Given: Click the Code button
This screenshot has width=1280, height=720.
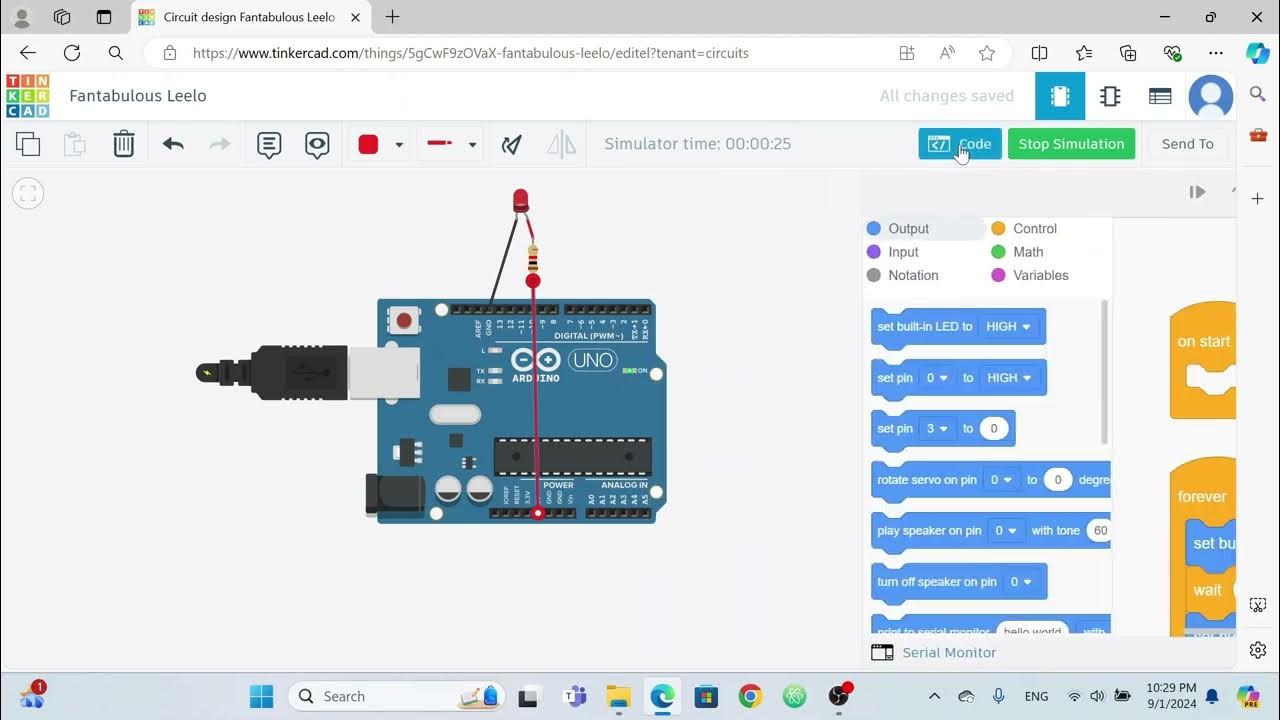Looking at the screenshot, I should pos(960,144).
